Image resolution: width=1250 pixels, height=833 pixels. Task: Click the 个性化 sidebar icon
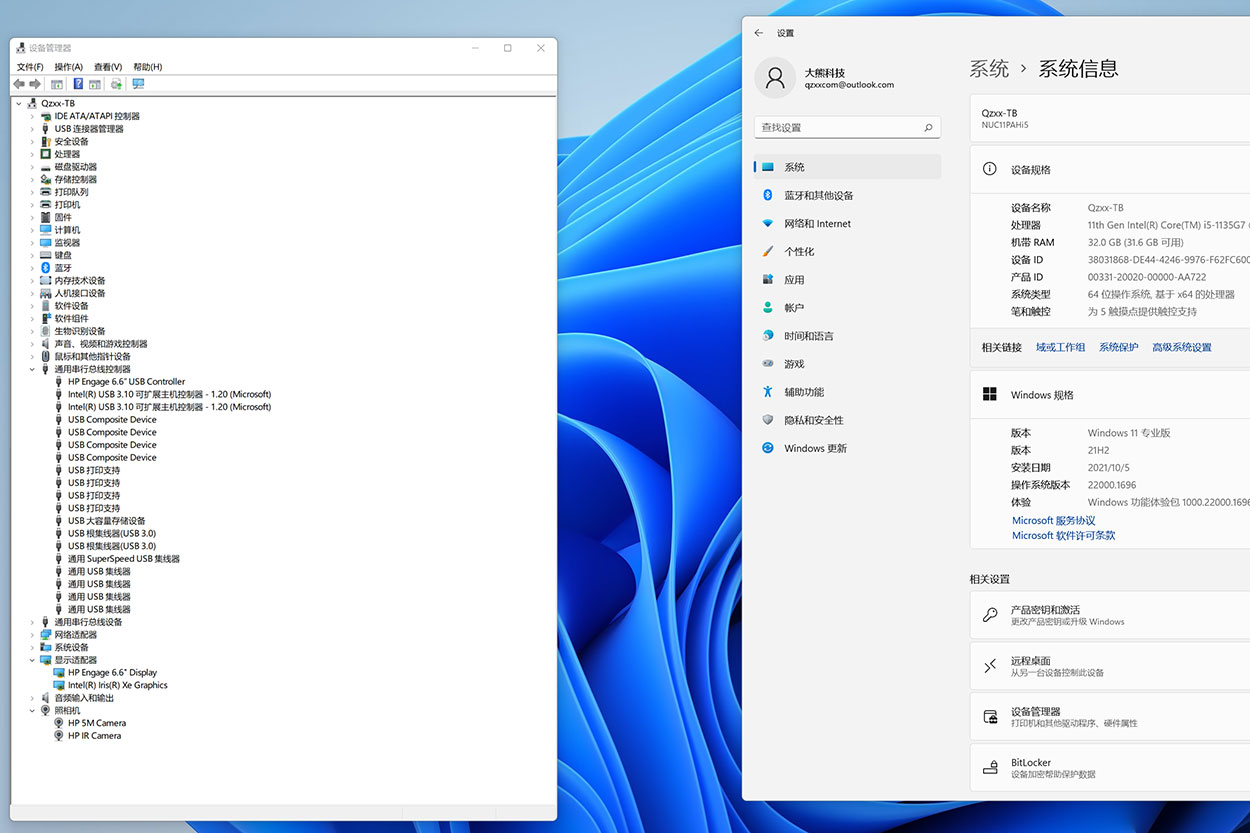coord(767,251)
